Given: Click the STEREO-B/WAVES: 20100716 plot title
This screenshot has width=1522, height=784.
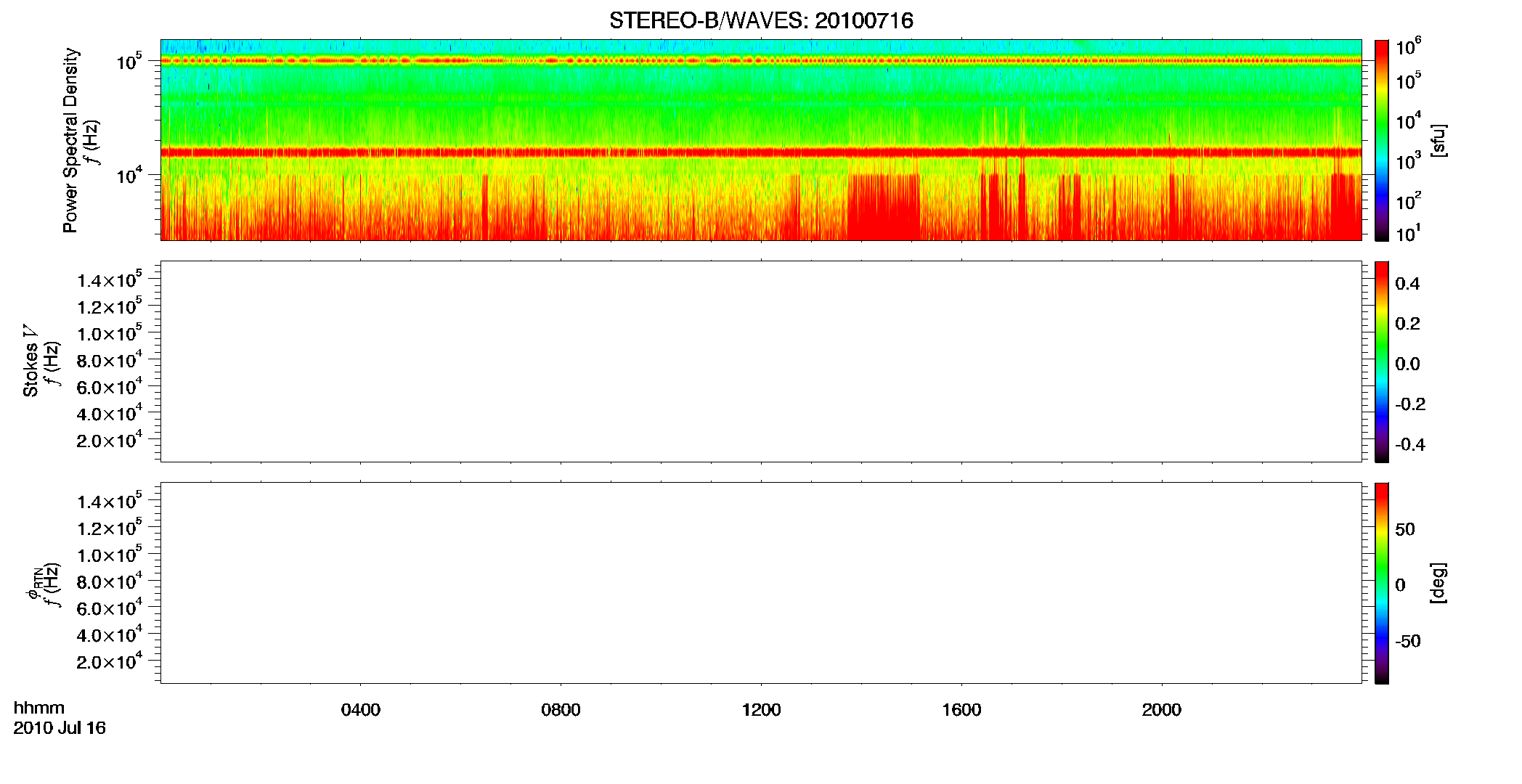Looking at the screenshot, I should [x=761, y=20].
